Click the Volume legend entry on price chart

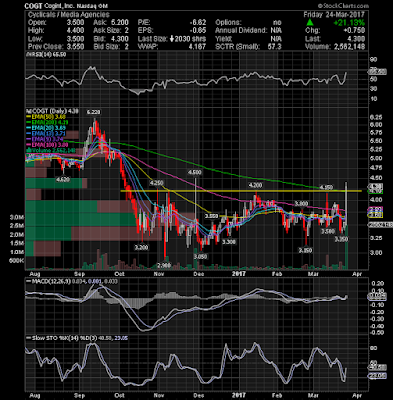point(49,150)
